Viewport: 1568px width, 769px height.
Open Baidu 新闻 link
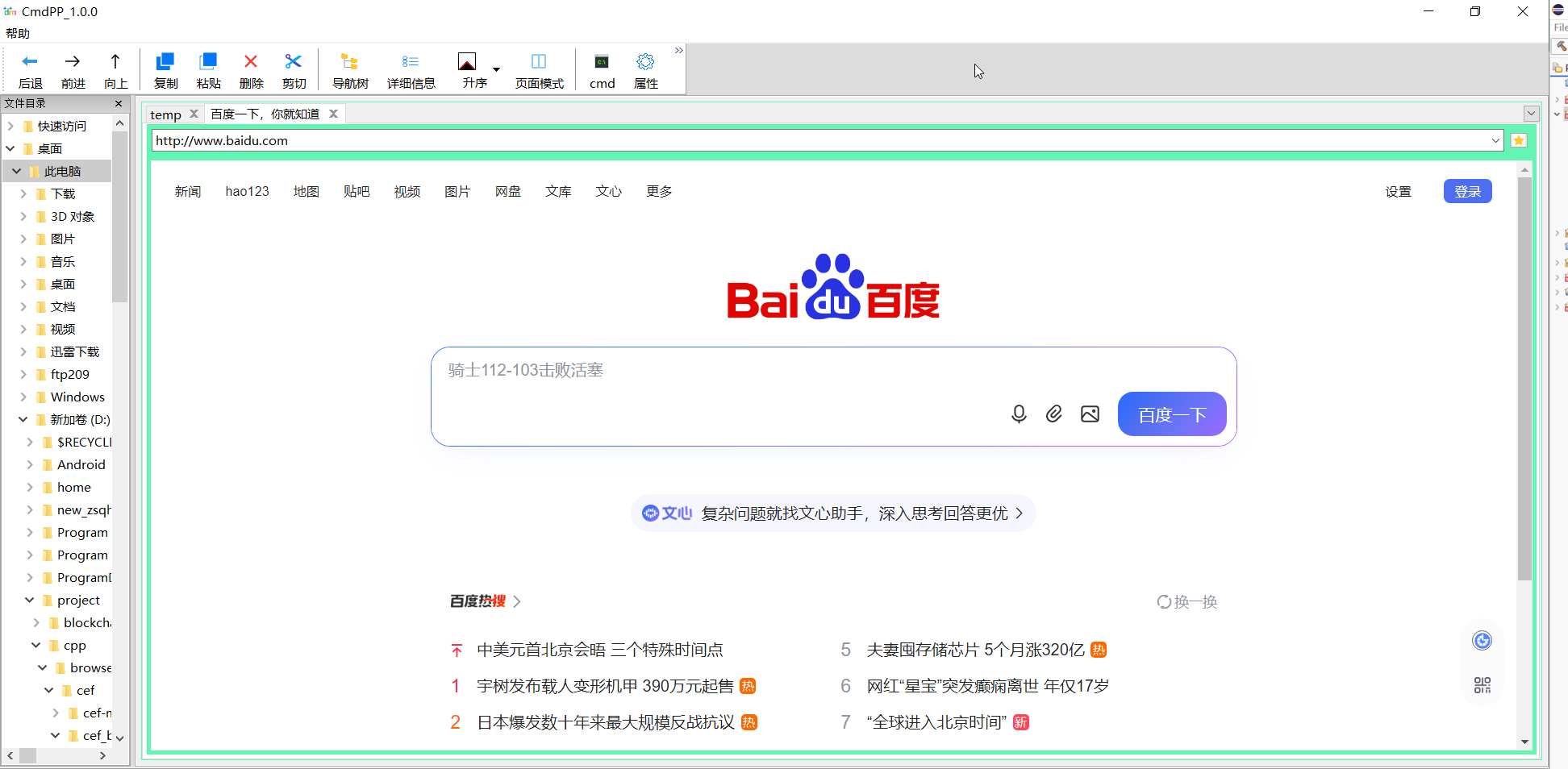point(188,191)
